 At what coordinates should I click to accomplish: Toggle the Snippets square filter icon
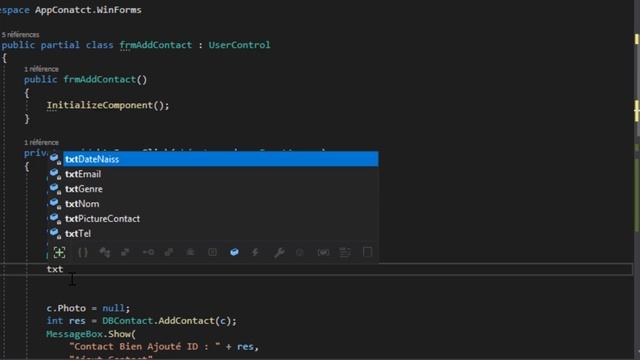(367, 252)
